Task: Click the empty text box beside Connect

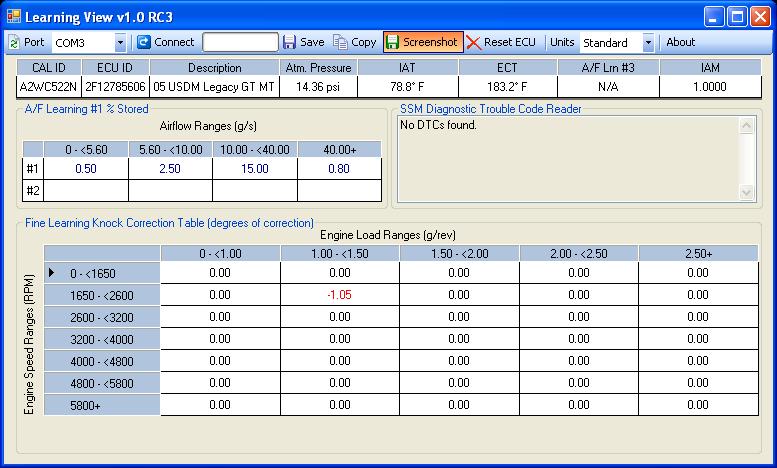Action: pos(240,42)
